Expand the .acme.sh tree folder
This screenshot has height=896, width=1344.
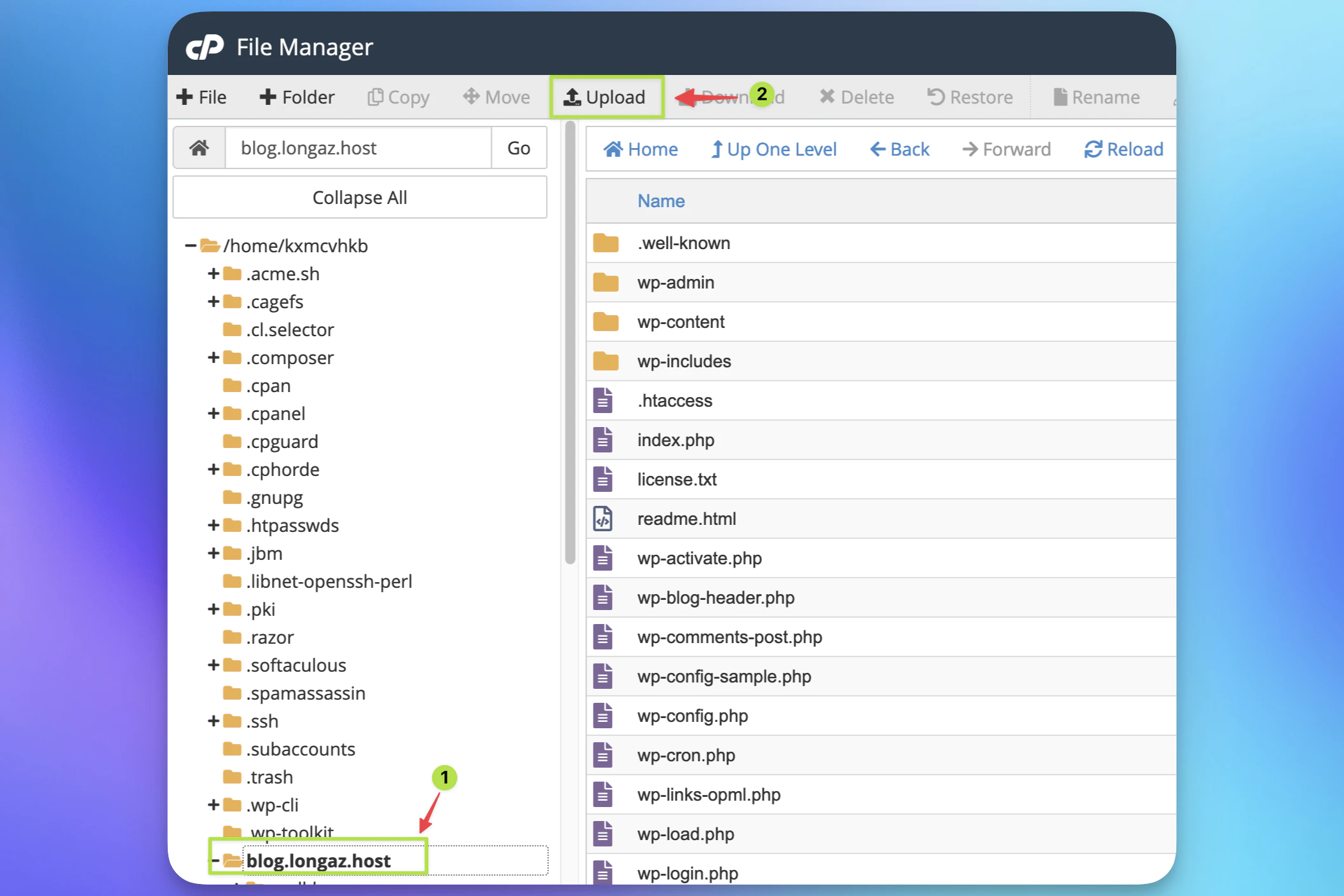214,274
